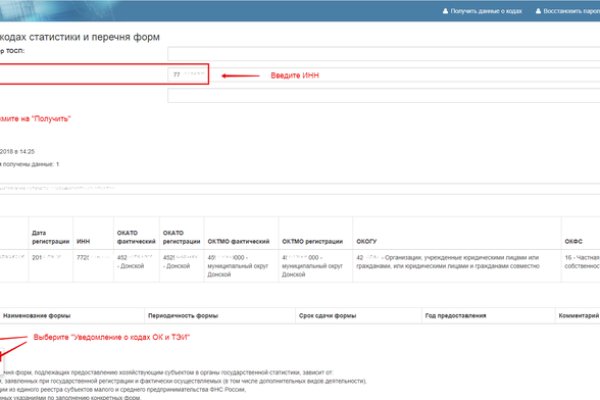Select the "Срок сдачи формы" header

tap(331, 315)
